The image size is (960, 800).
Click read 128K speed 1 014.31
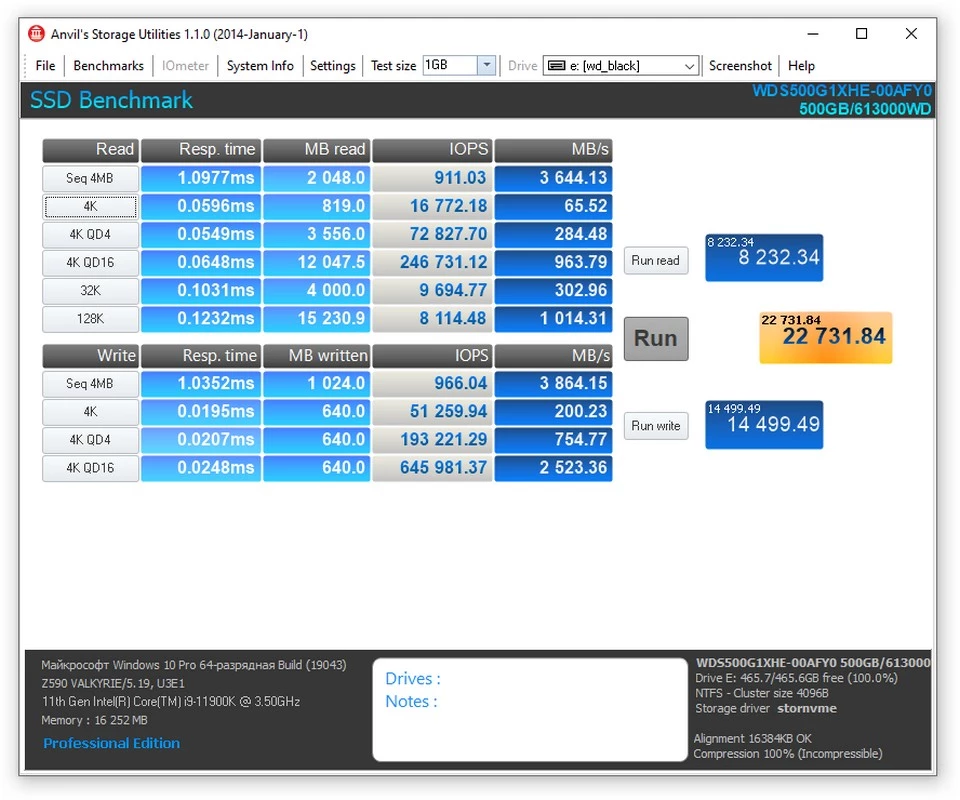click(553, 319)
